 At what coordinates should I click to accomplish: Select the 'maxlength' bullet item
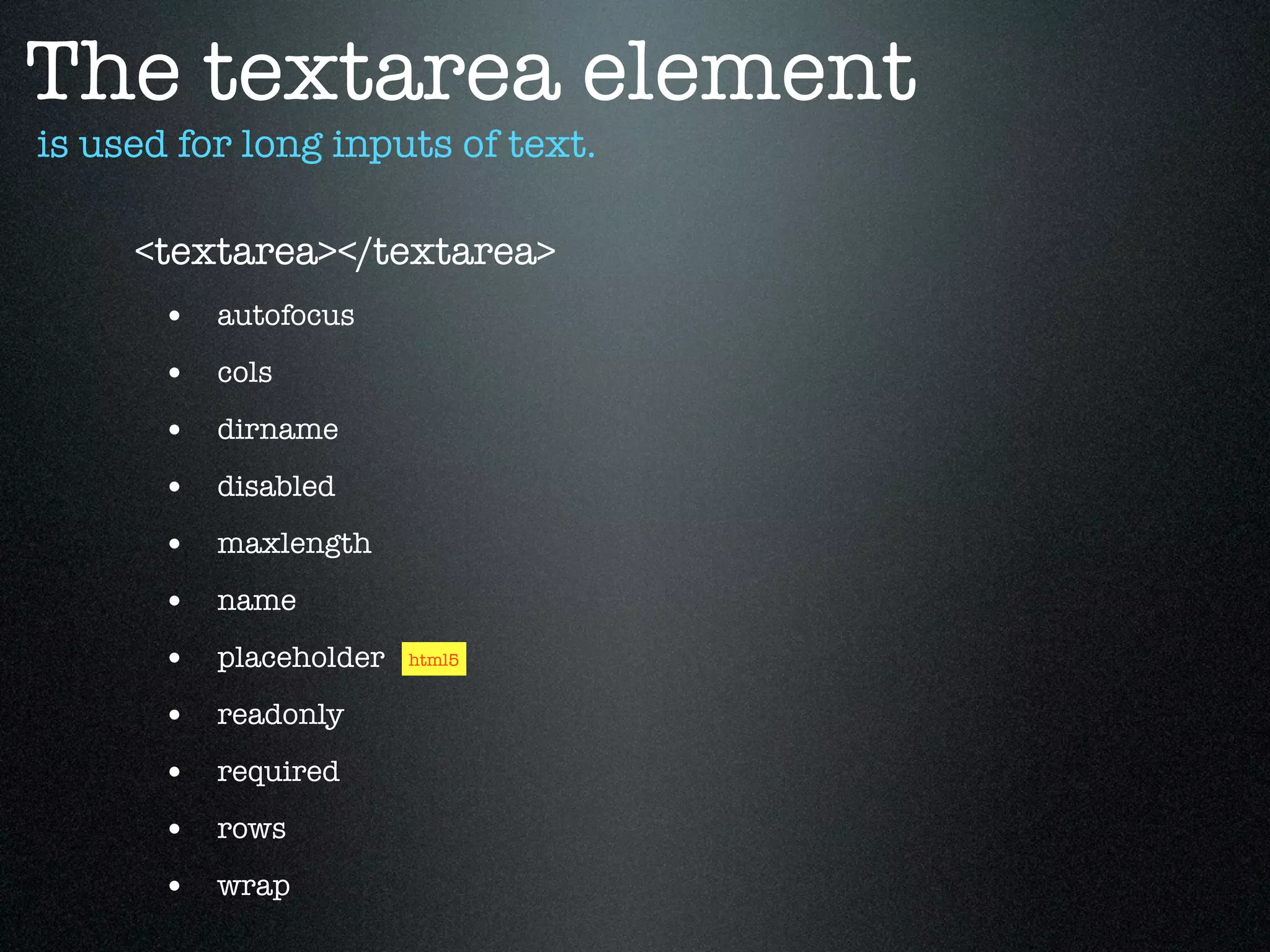tap(294, 544)
